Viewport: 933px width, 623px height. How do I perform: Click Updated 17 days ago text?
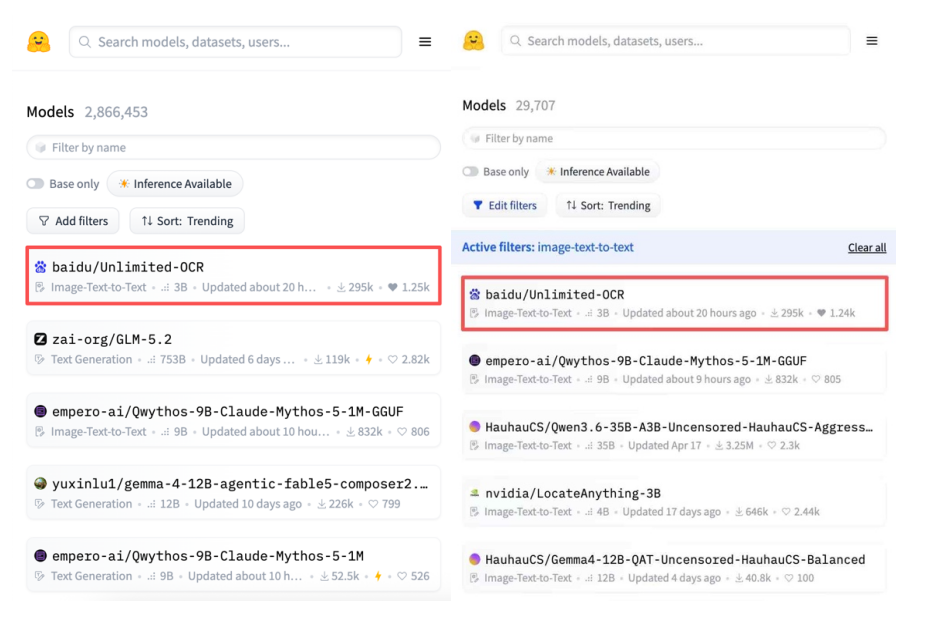(671, 512)
